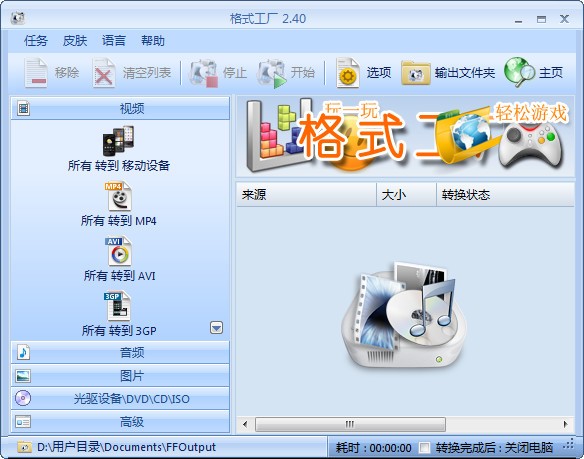
Task: Click the disc icon for DVD\CD\ISO
Action: 23,398
